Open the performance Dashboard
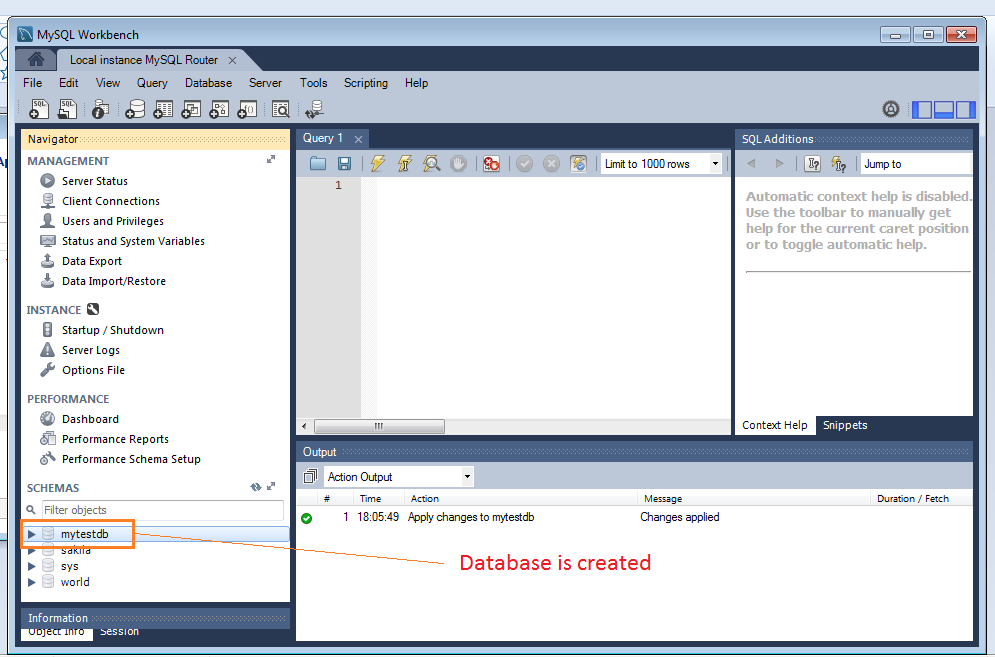Image resolution: width=995 pixels, height=657 pixels. tap(90, 419)
